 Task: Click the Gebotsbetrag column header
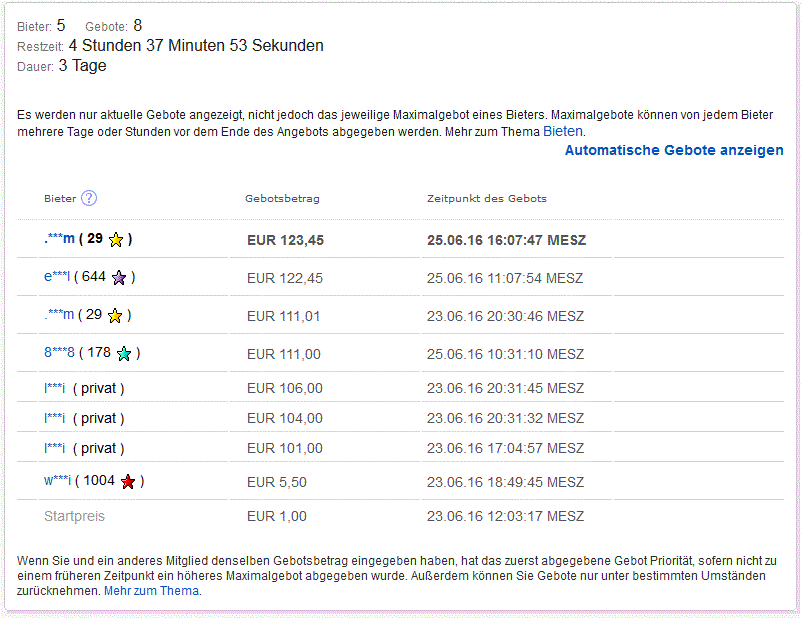point(282,198)
